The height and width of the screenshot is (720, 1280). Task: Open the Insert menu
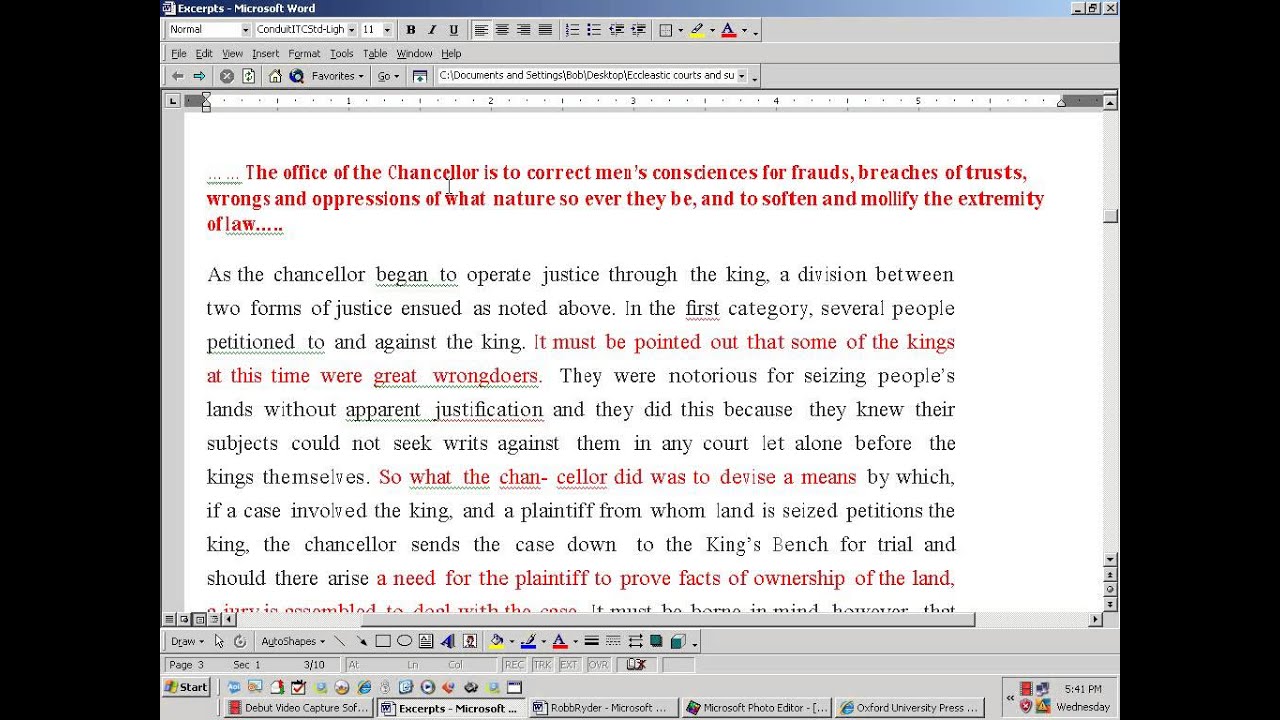point(265,53)
